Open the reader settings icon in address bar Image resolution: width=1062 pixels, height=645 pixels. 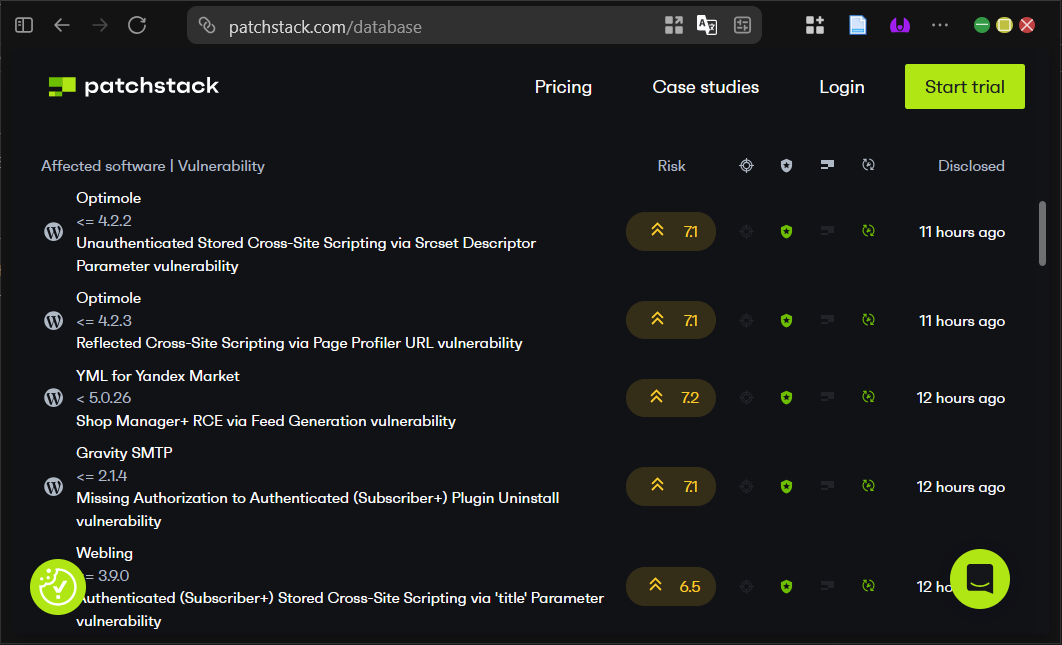742,25
